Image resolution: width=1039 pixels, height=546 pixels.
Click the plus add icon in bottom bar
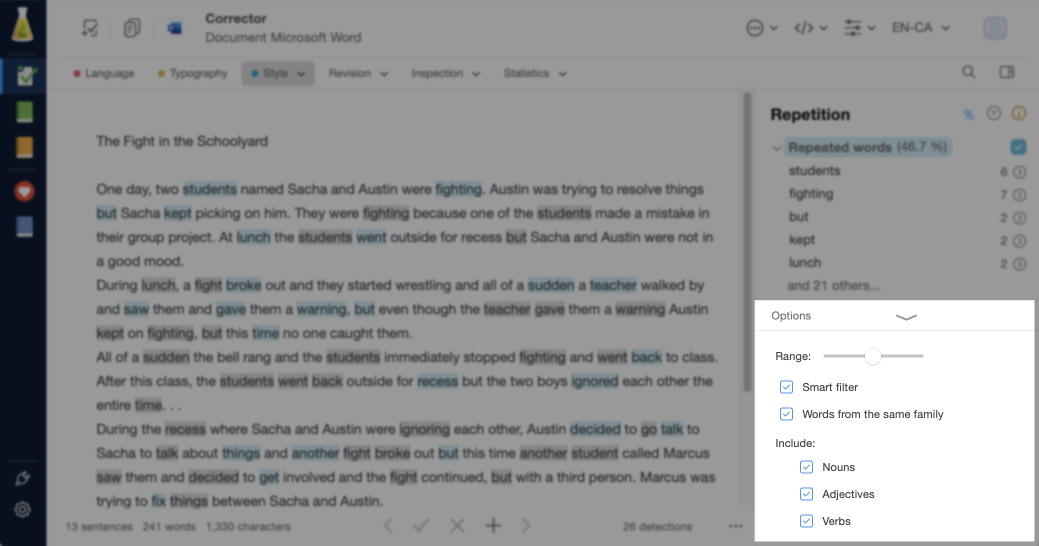tap(493, 526)
